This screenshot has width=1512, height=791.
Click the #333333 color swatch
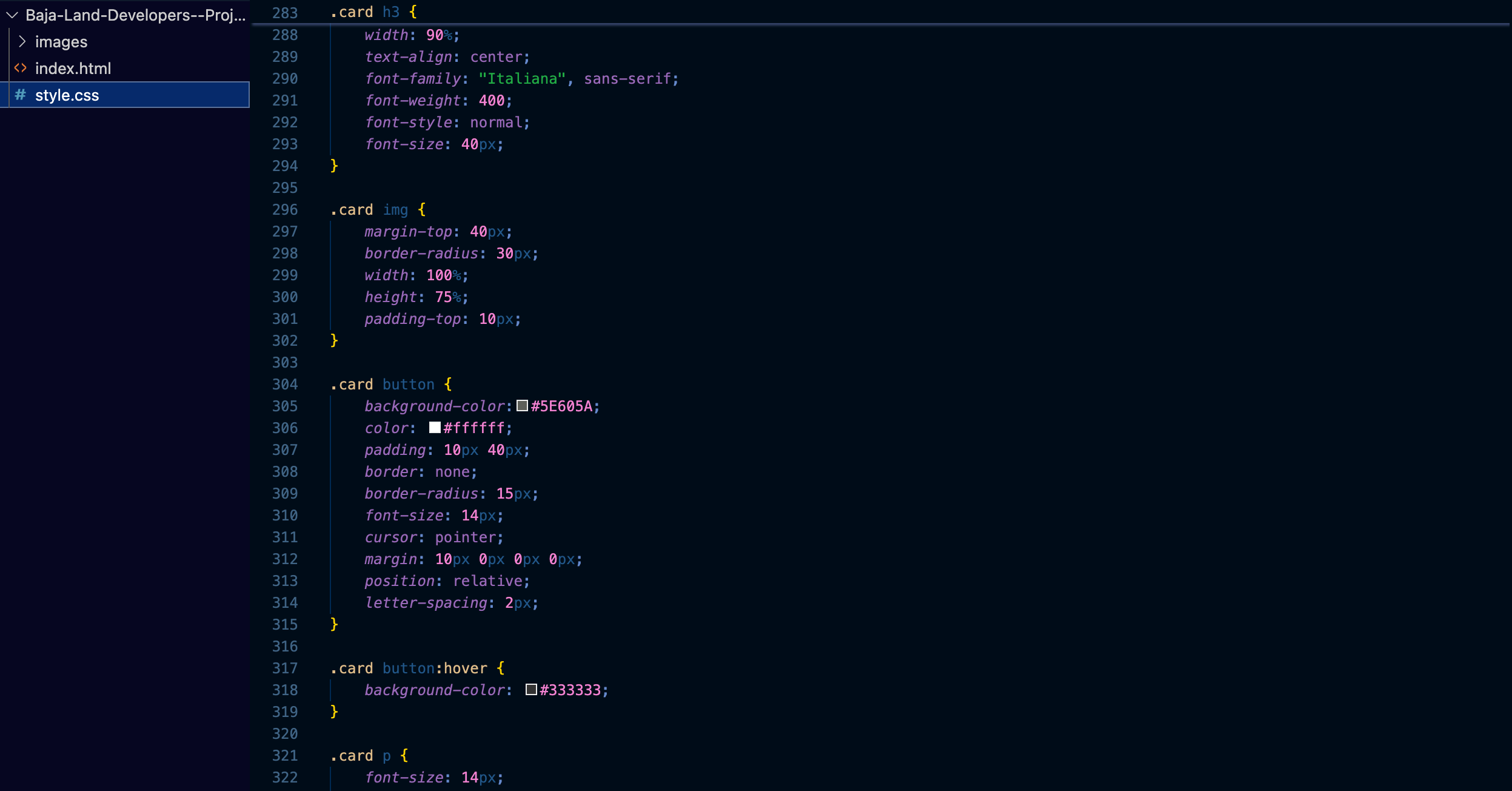(531, 690)
